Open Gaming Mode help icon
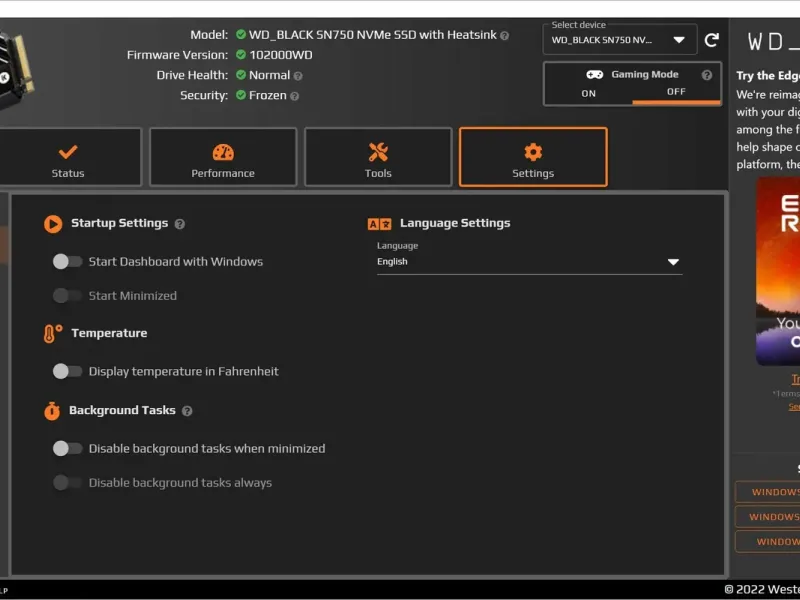 click(707, 75)
